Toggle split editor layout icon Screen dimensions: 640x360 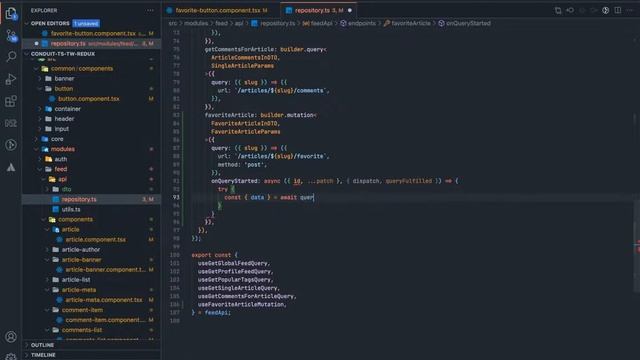[x=618, y=10]
